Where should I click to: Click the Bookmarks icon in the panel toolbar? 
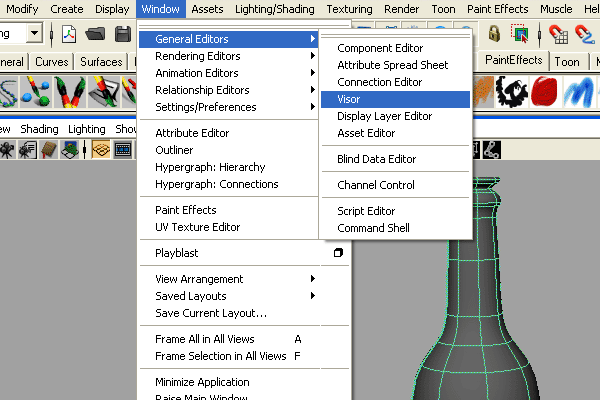click(x=49, y=150)
